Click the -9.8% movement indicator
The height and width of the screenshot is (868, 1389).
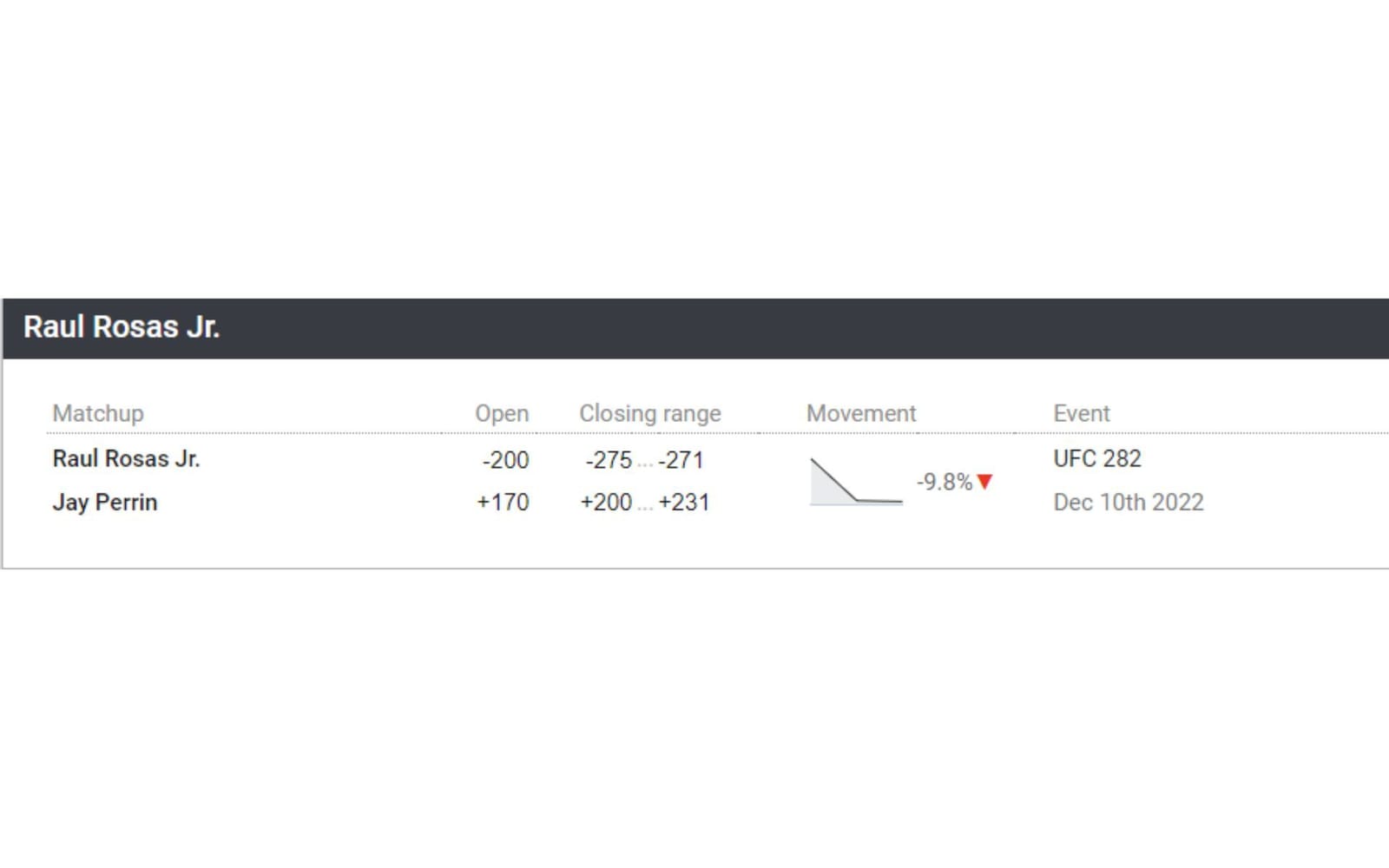click(x=943, y=482)
